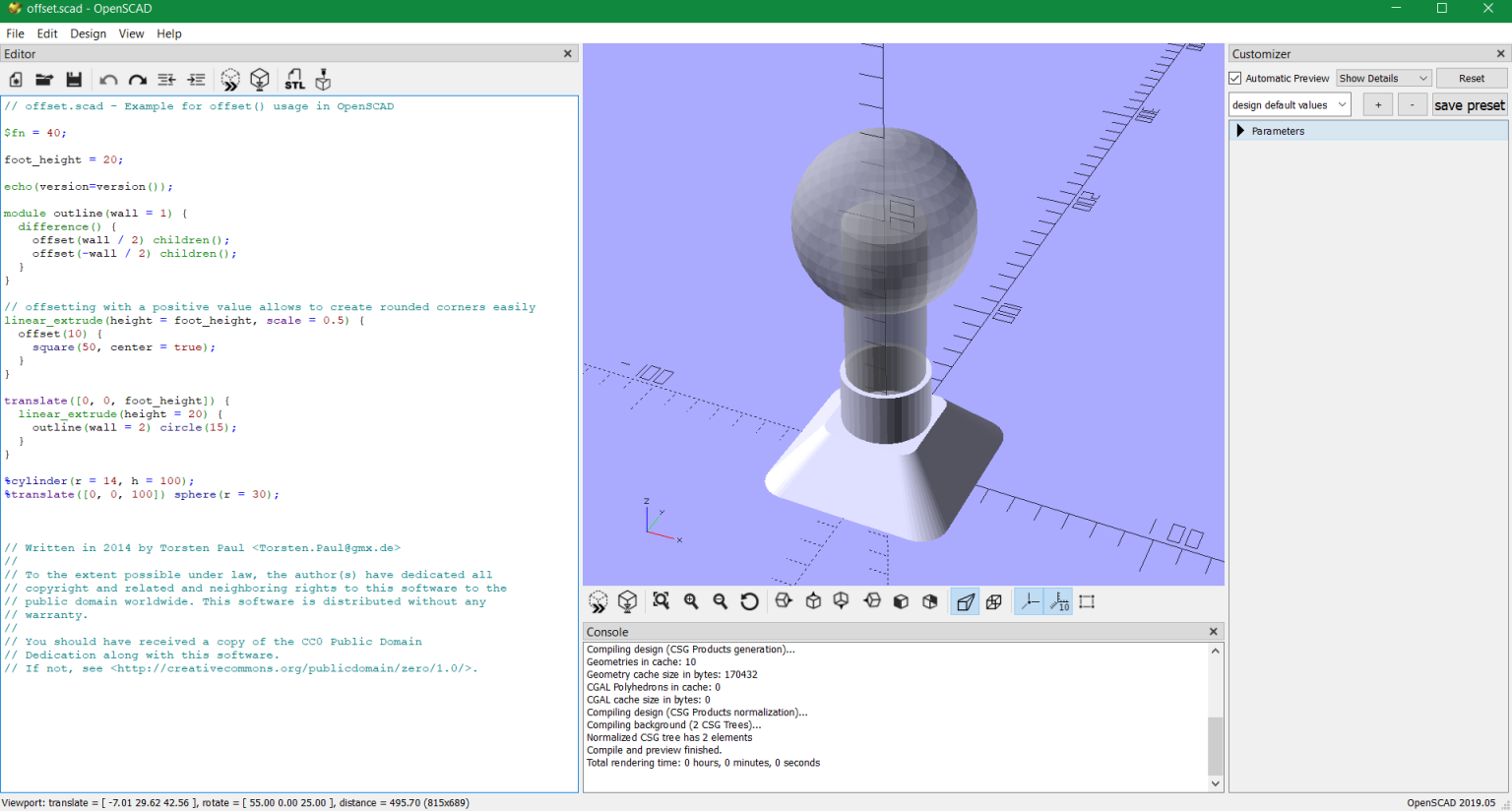Viewport: 1512px width, 811px height.
Task: Click the Reset button in the Customizer
Action: (1472, 78)
